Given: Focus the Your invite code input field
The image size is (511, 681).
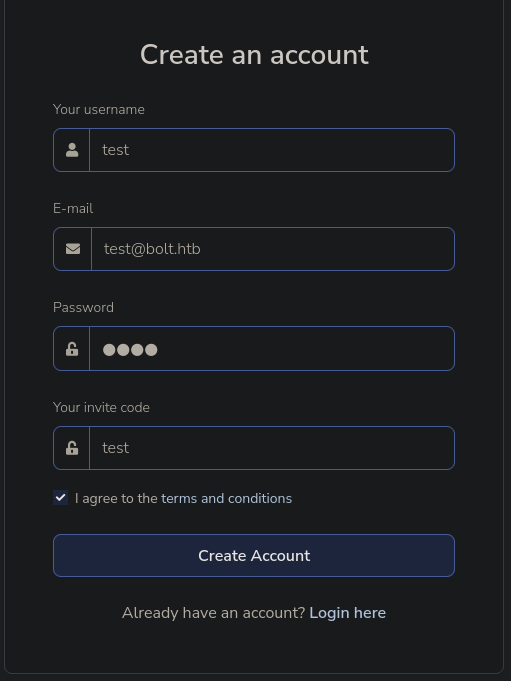Looking at the screenshot, I should 272,448.
